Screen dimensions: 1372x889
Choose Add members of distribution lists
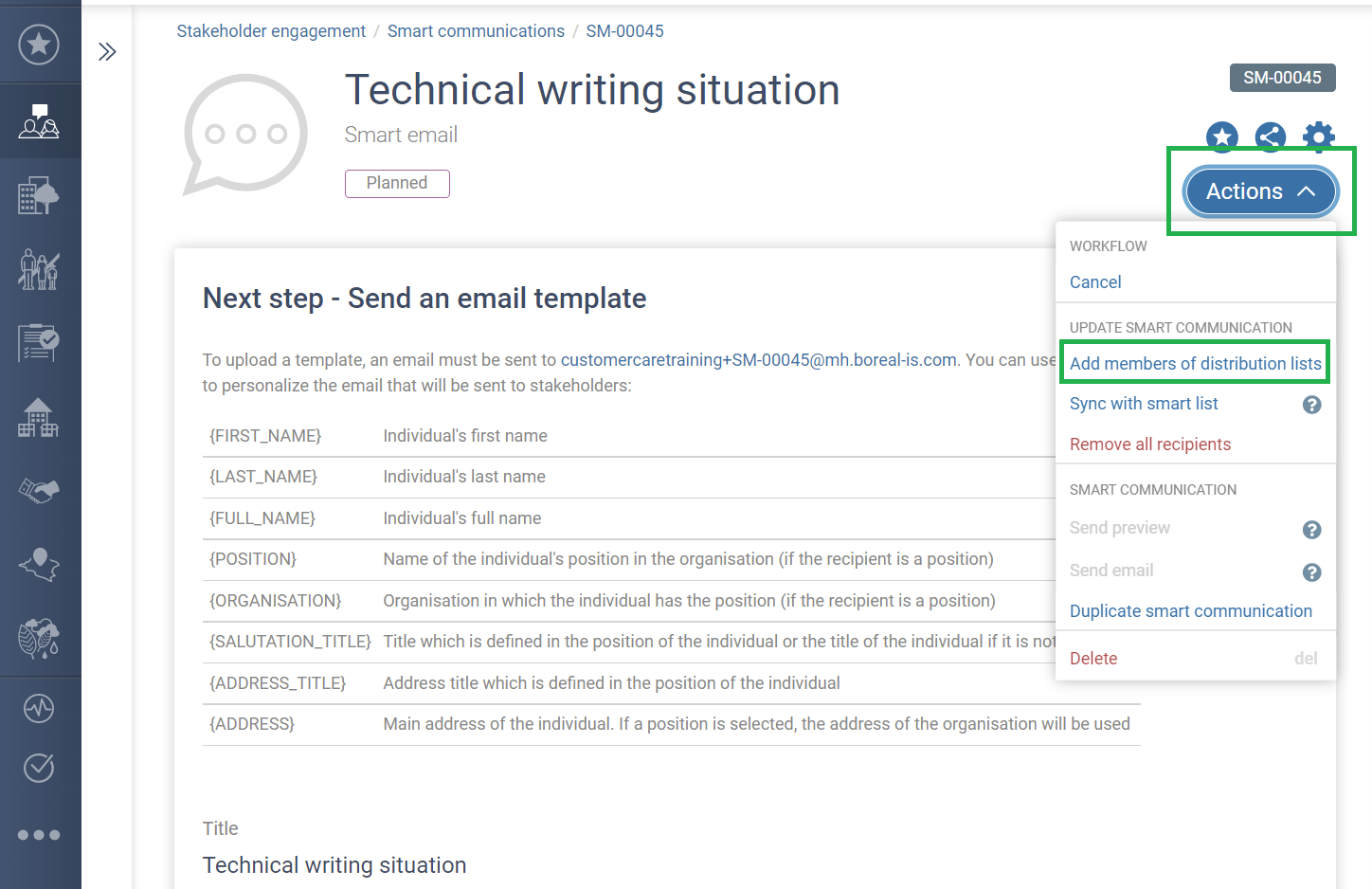coord(1195,363)
